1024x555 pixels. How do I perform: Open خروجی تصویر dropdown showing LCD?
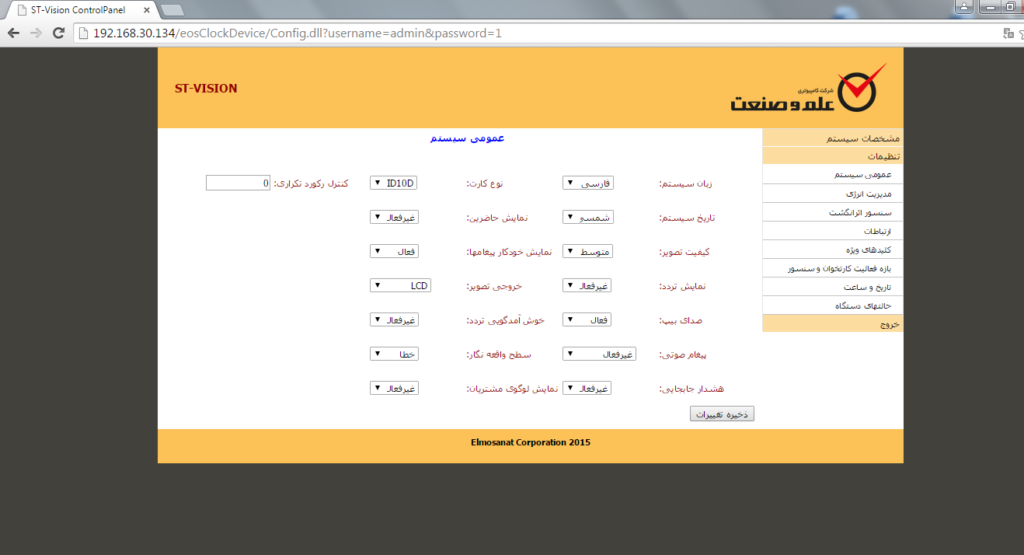click(x=400, y=285)
